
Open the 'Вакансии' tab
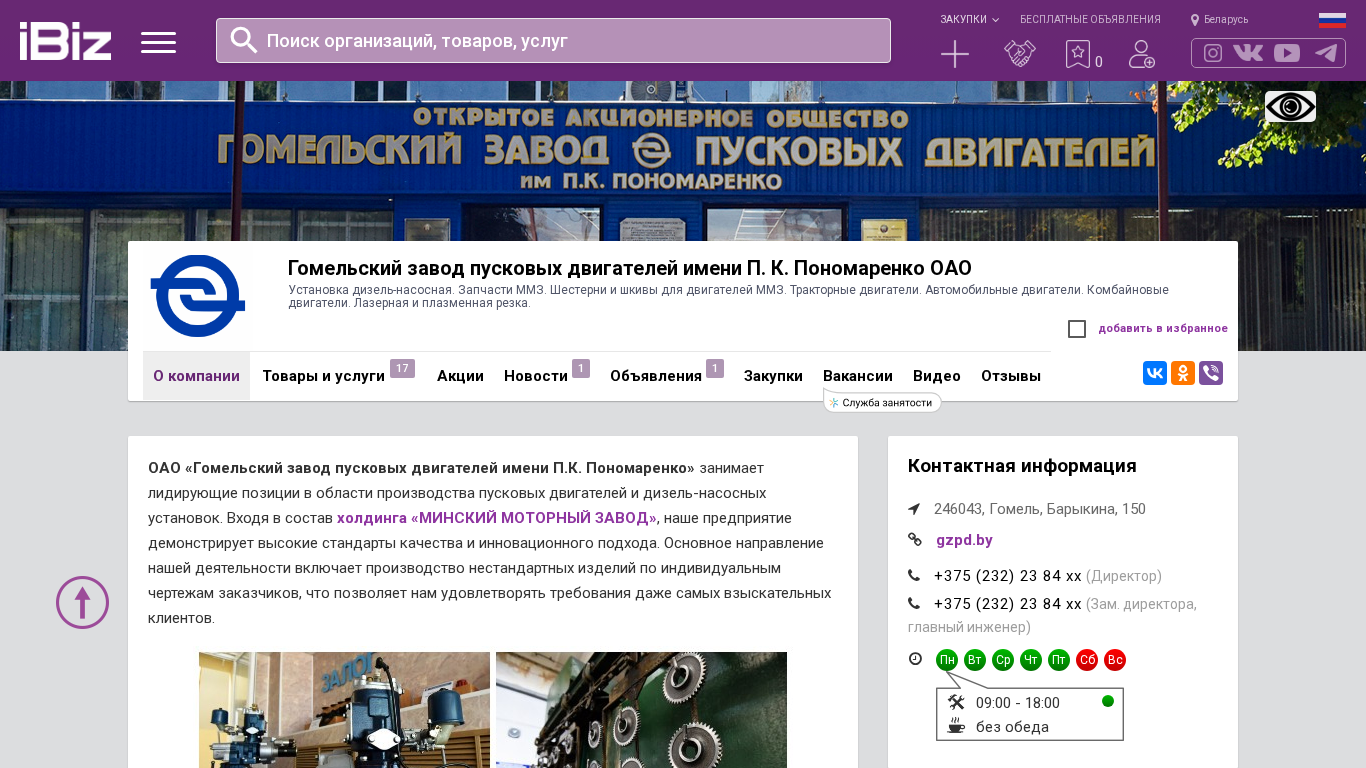click(x=858, y=376)
